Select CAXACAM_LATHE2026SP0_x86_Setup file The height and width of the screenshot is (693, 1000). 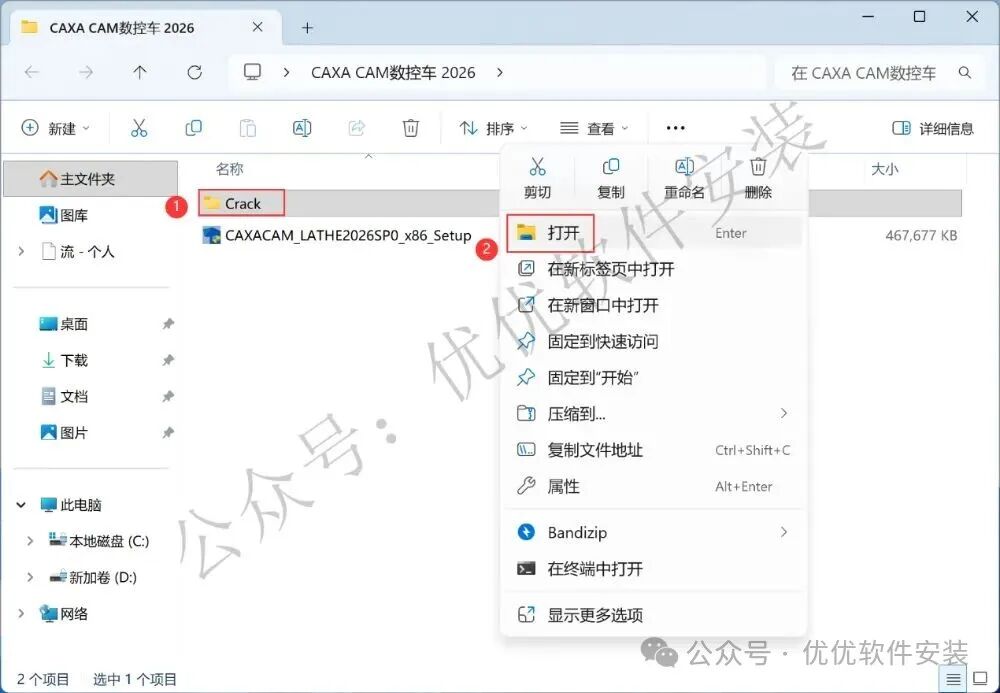[337, 236]
